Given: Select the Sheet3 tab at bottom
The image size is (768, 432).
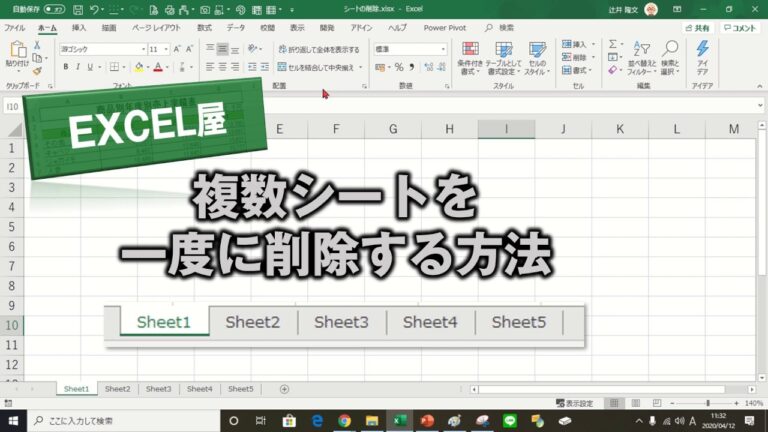Looking at the screenshot, I should (159, 389).
